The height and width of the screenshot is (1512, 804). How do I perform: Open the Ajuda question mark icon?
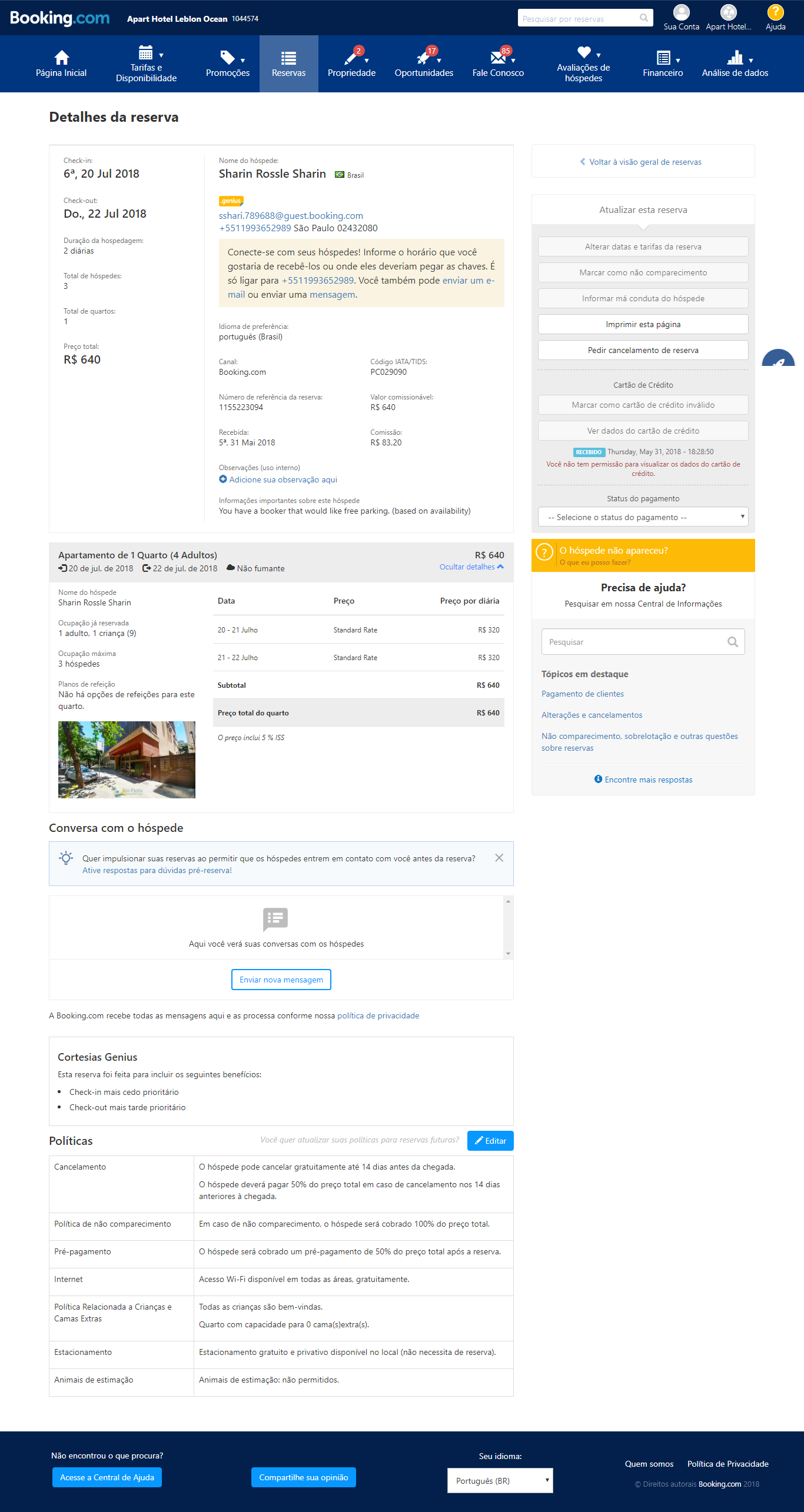coord(775,12)
